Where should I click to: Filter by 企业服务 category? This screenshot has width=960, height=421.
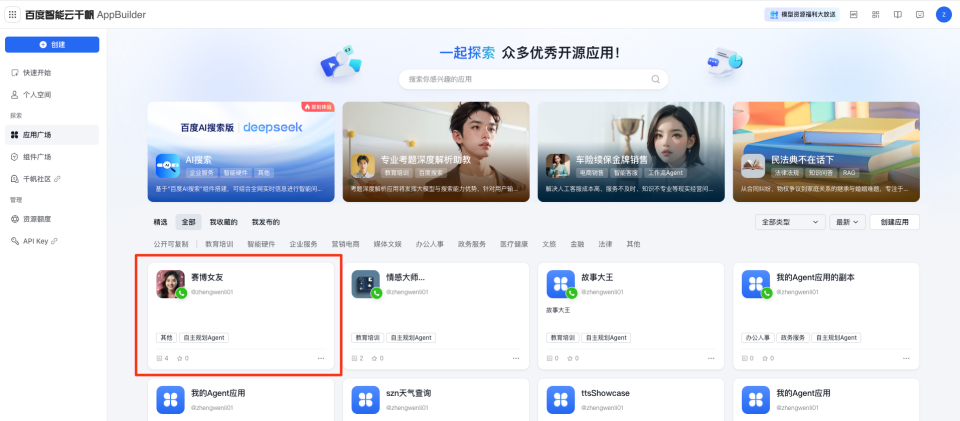point(304,244)
